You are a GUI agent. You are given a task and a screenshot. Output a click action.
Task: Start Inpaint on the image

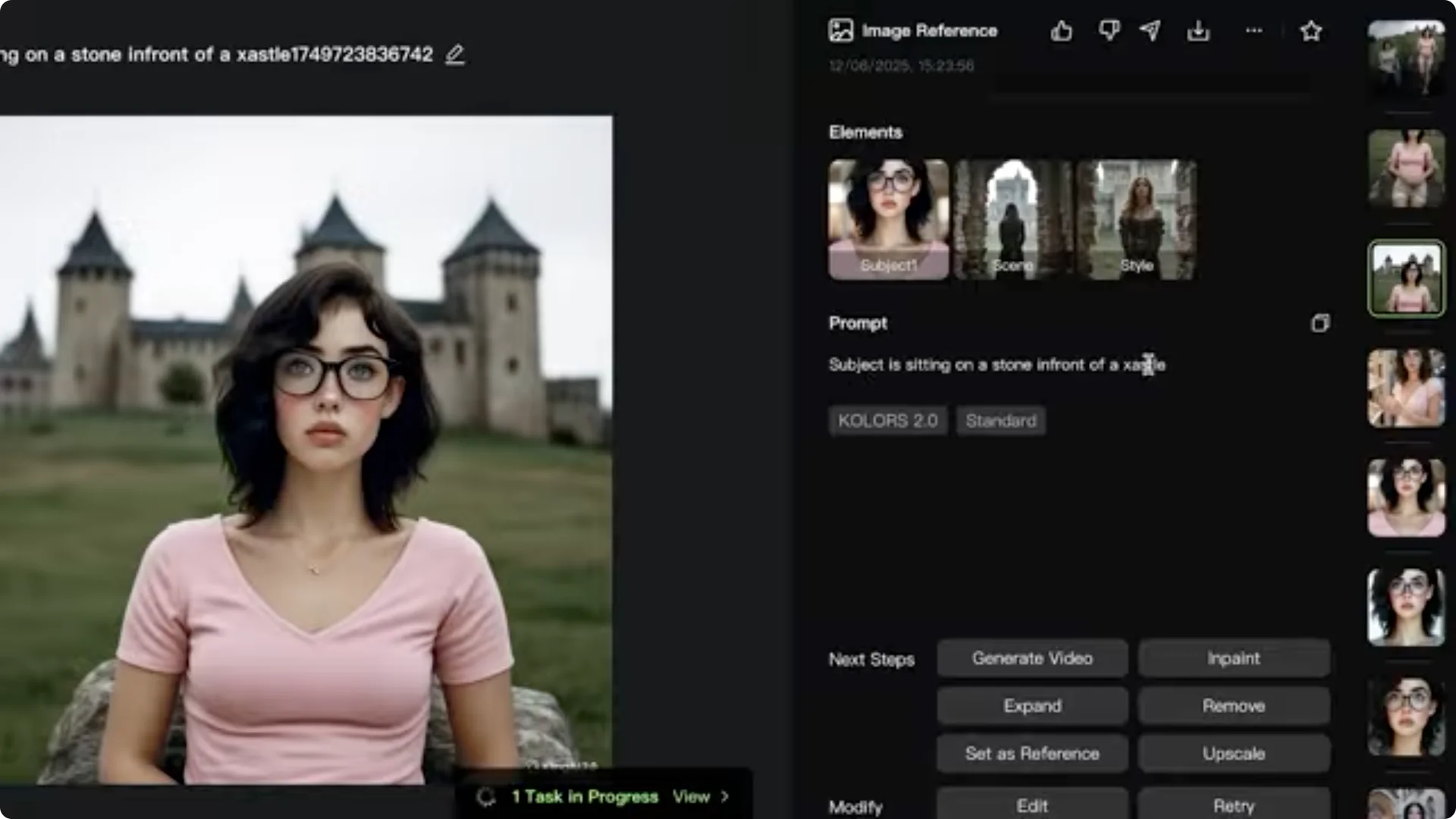point(1234,658)
